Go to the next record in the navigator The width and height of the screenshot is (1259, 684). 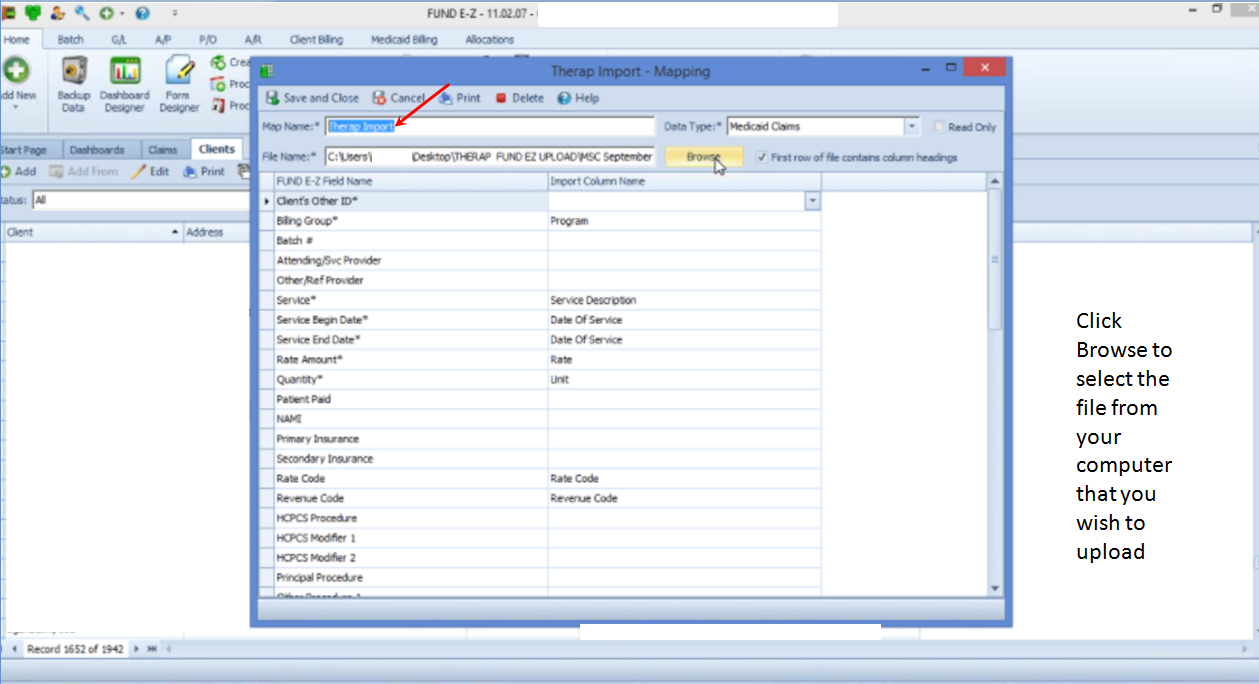click(137, 649)
